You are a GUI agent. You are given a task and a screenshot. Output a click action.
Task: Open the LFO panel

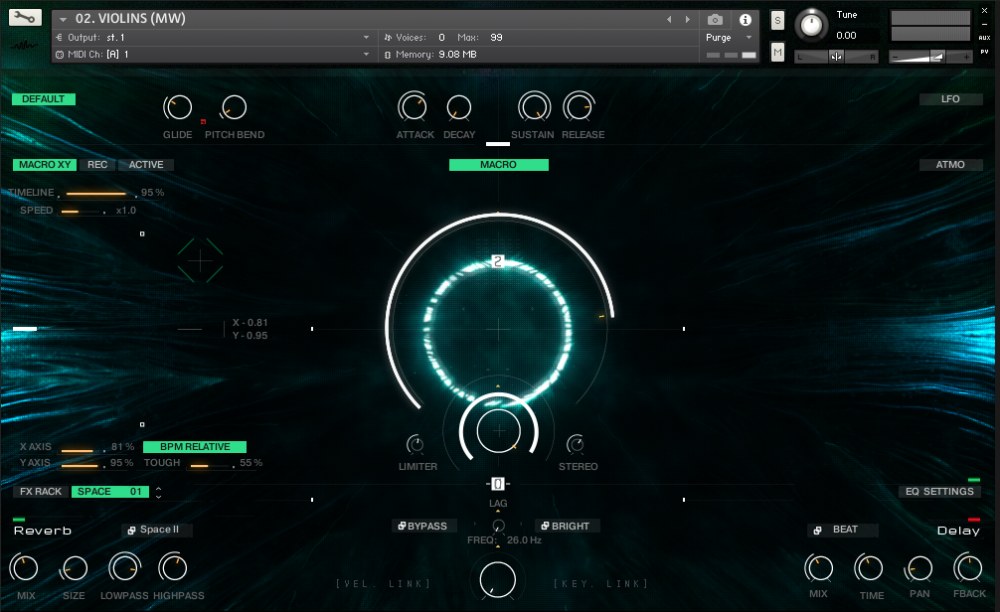[x=951, y=98]
